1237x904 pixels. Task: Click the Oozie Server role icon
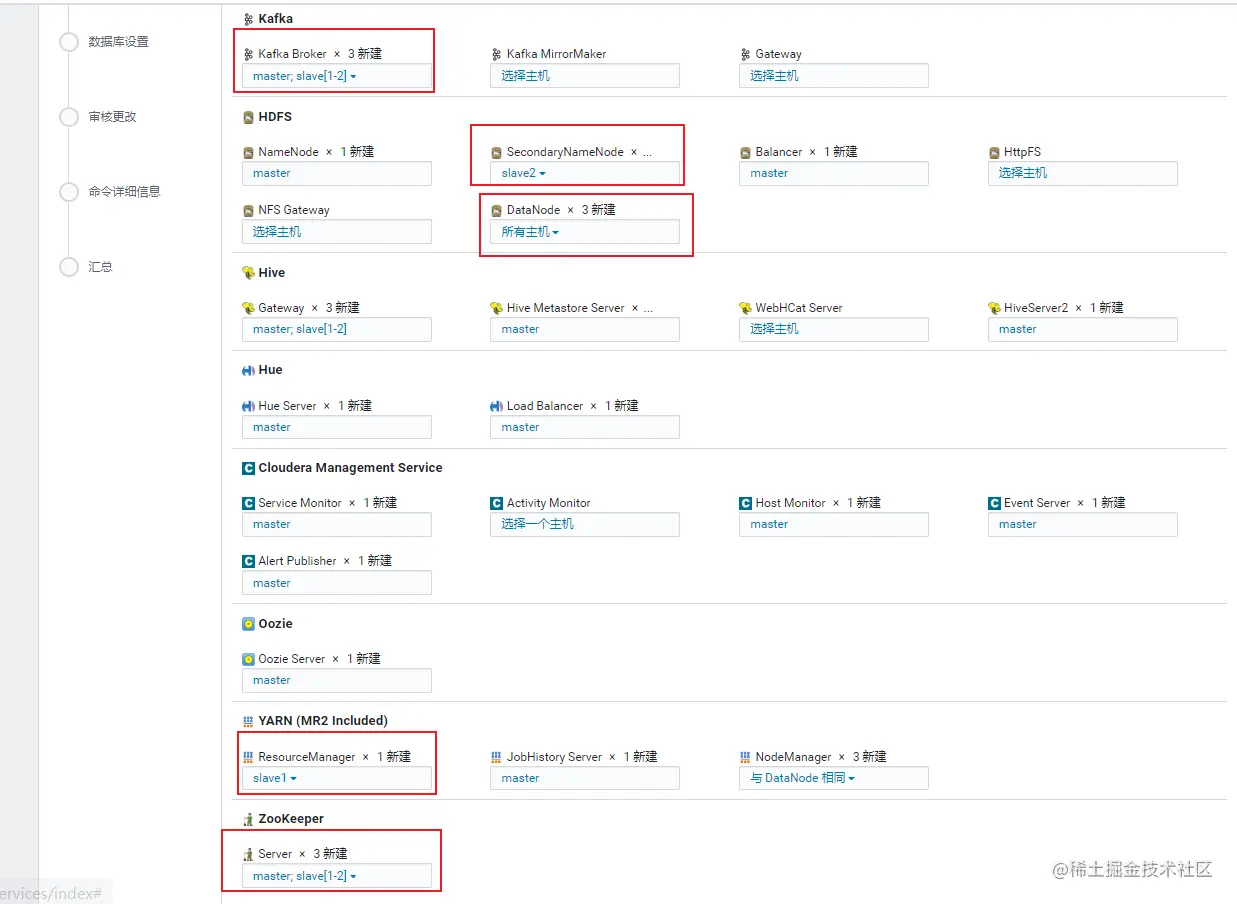248,659
